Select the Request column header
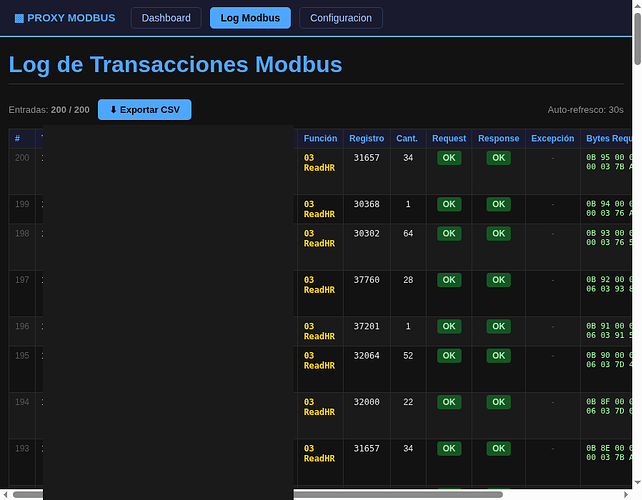Viewport: 642px width, 500px height. pyautogui.click(x=449, y=138)
